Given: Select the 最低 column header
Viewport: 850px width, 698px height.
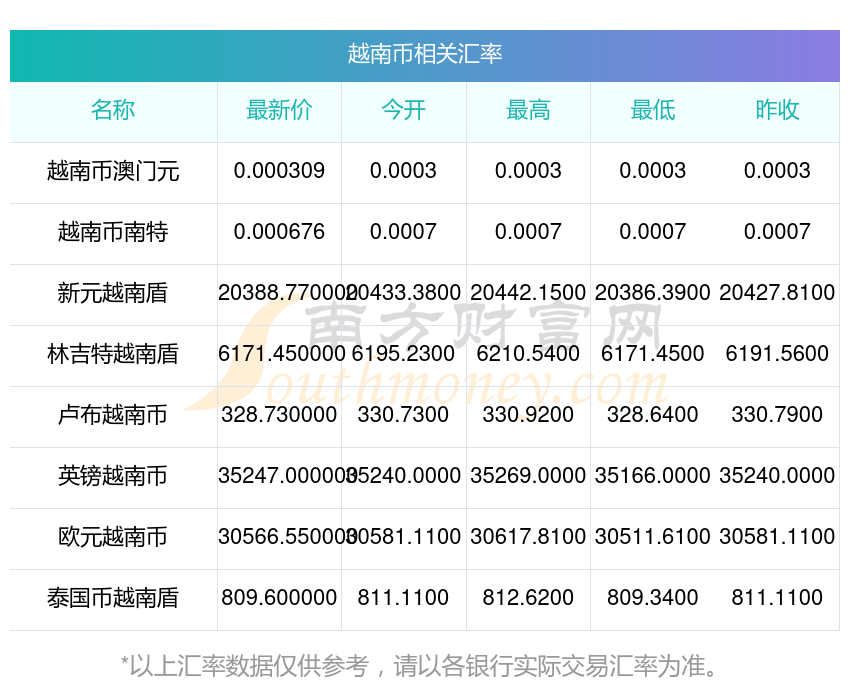Looking at the screenshot, I should (x=653, y=110).
